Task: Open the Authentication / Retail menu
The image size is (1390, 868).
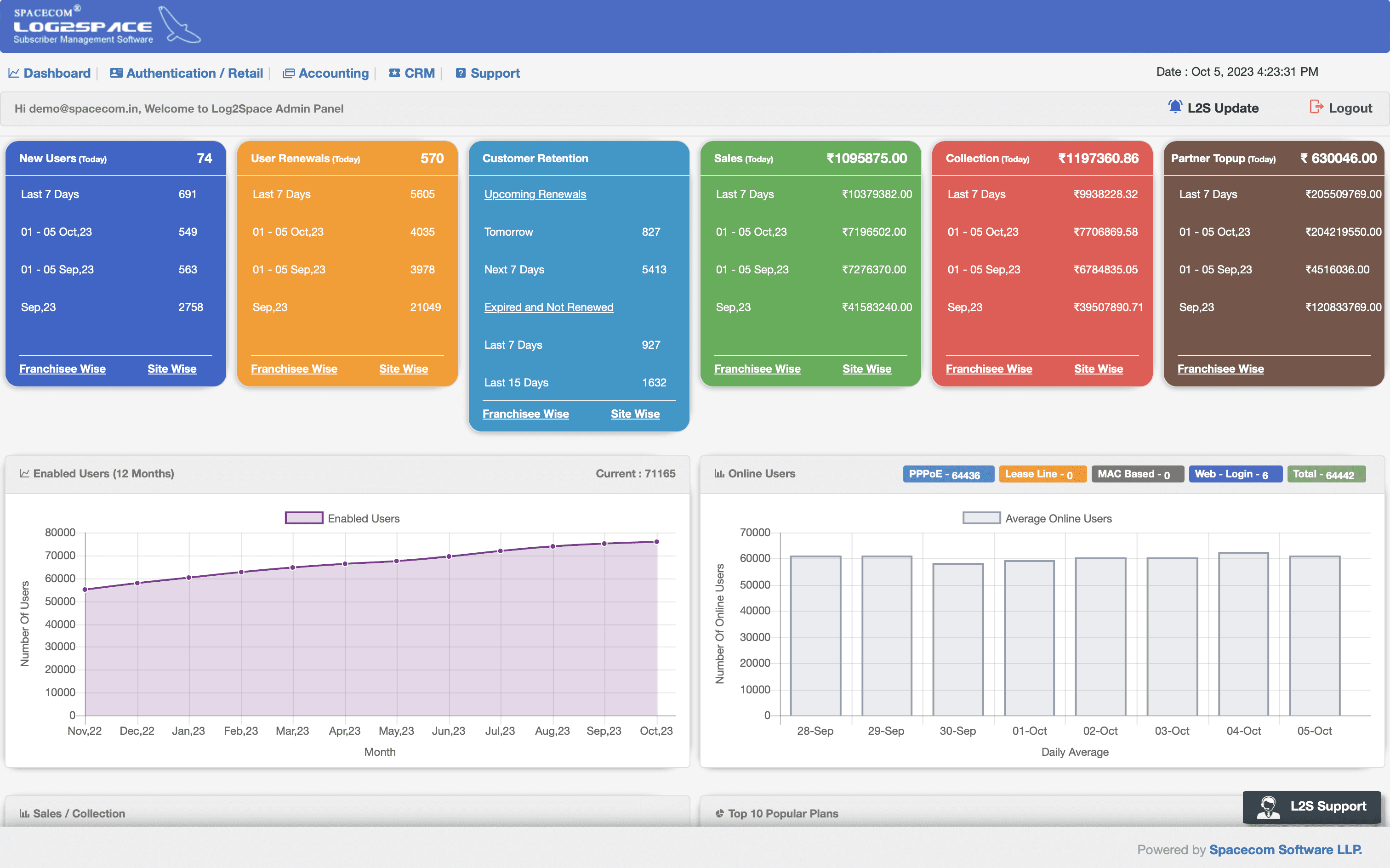Action: (x=194, y=74)
